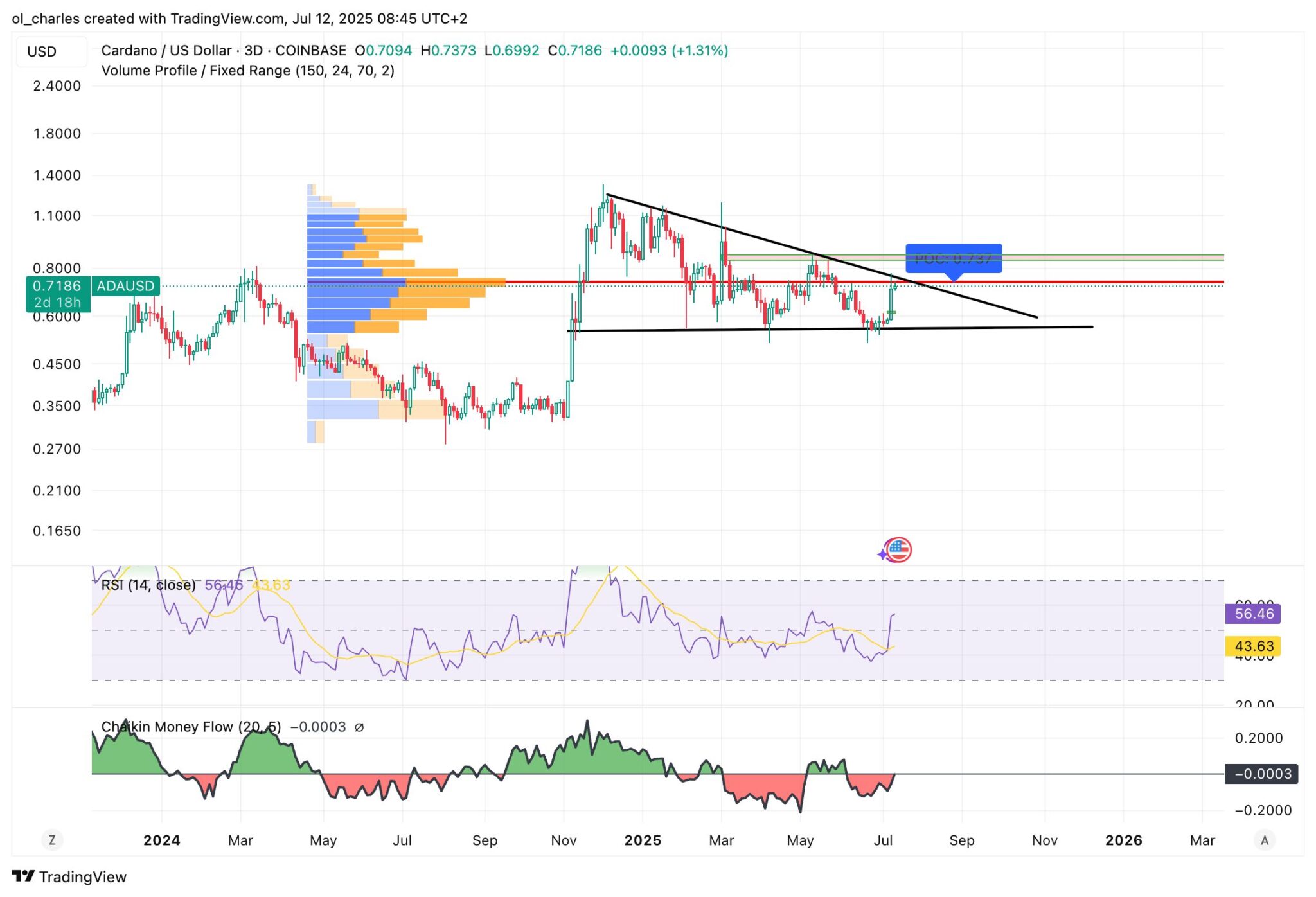The width and height of the screenshot is (1316, 897).
Task: Click the COINBASE exchange label
Action: pyautogui.click(x=310, y=51)
